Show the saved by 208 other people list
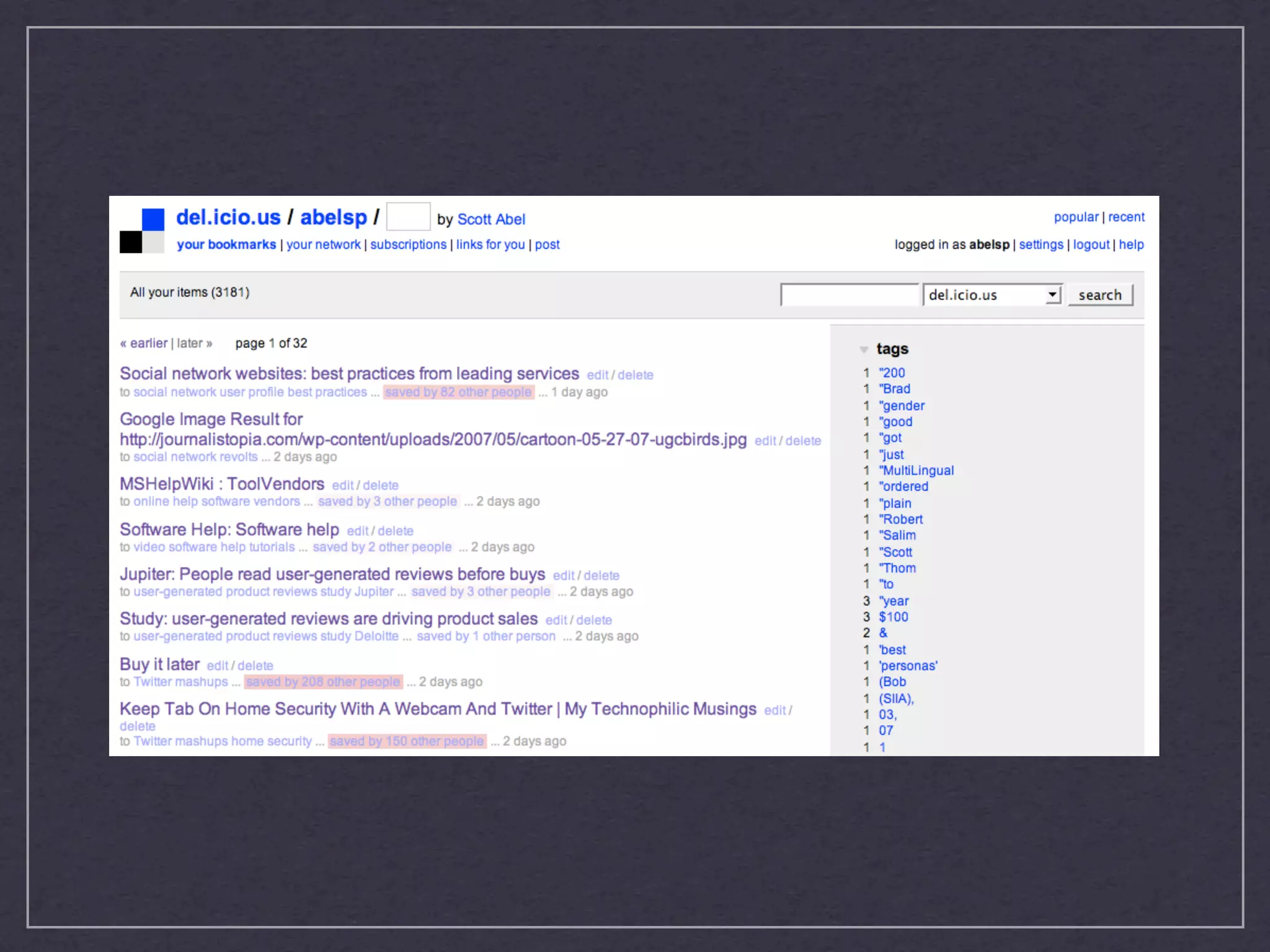1270x952 pixels. coord(323,682)
